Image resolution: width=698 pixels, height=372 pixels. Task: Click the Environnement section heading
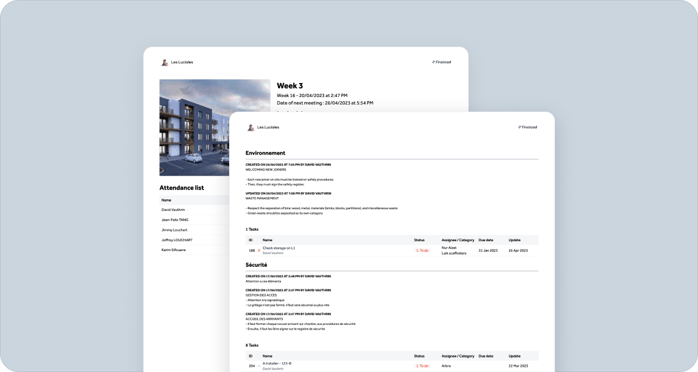[265, 153]
